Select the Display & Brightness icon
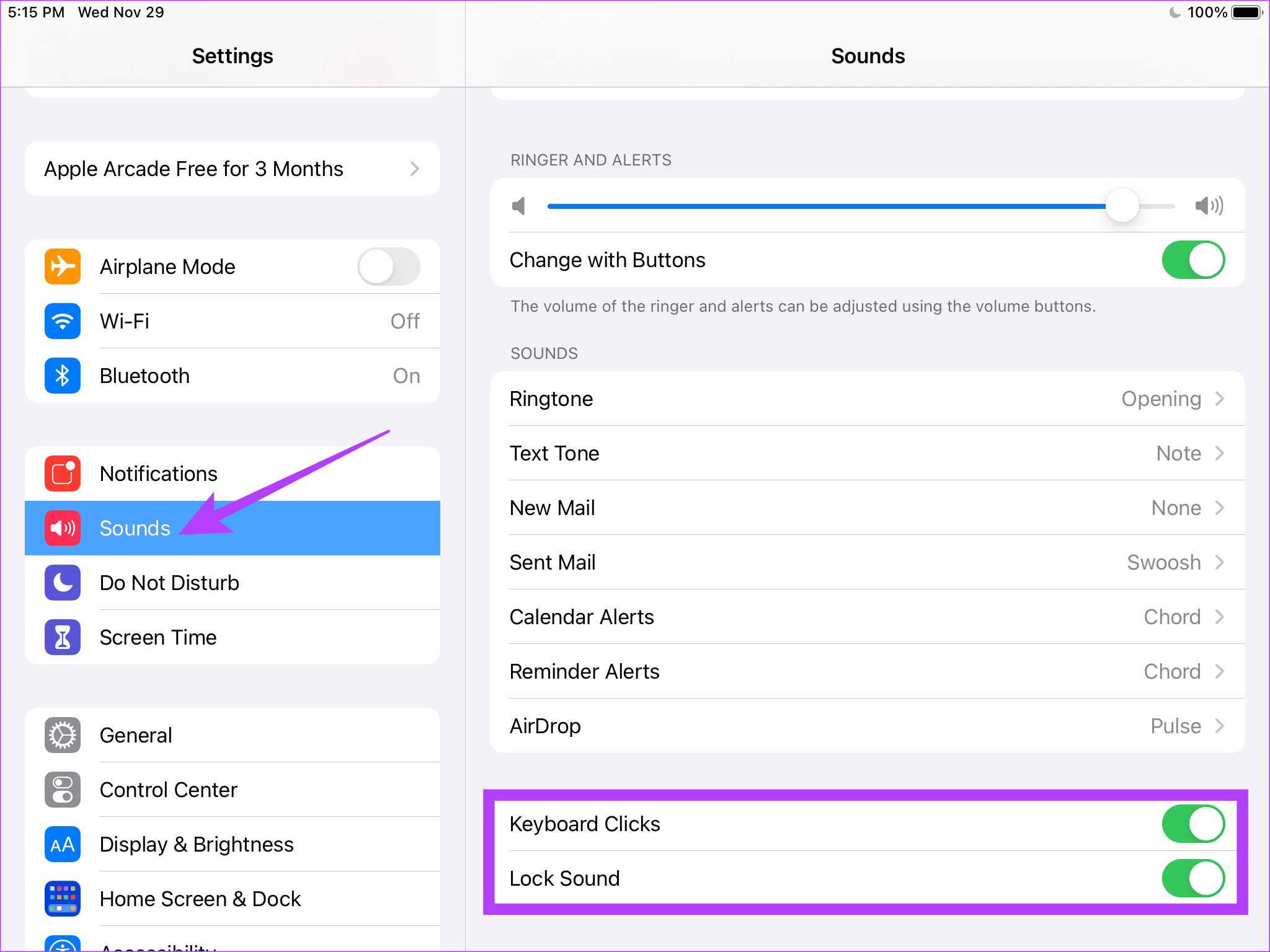The height and width of the screenshot is (952, 1270). [x=62, y=844]
